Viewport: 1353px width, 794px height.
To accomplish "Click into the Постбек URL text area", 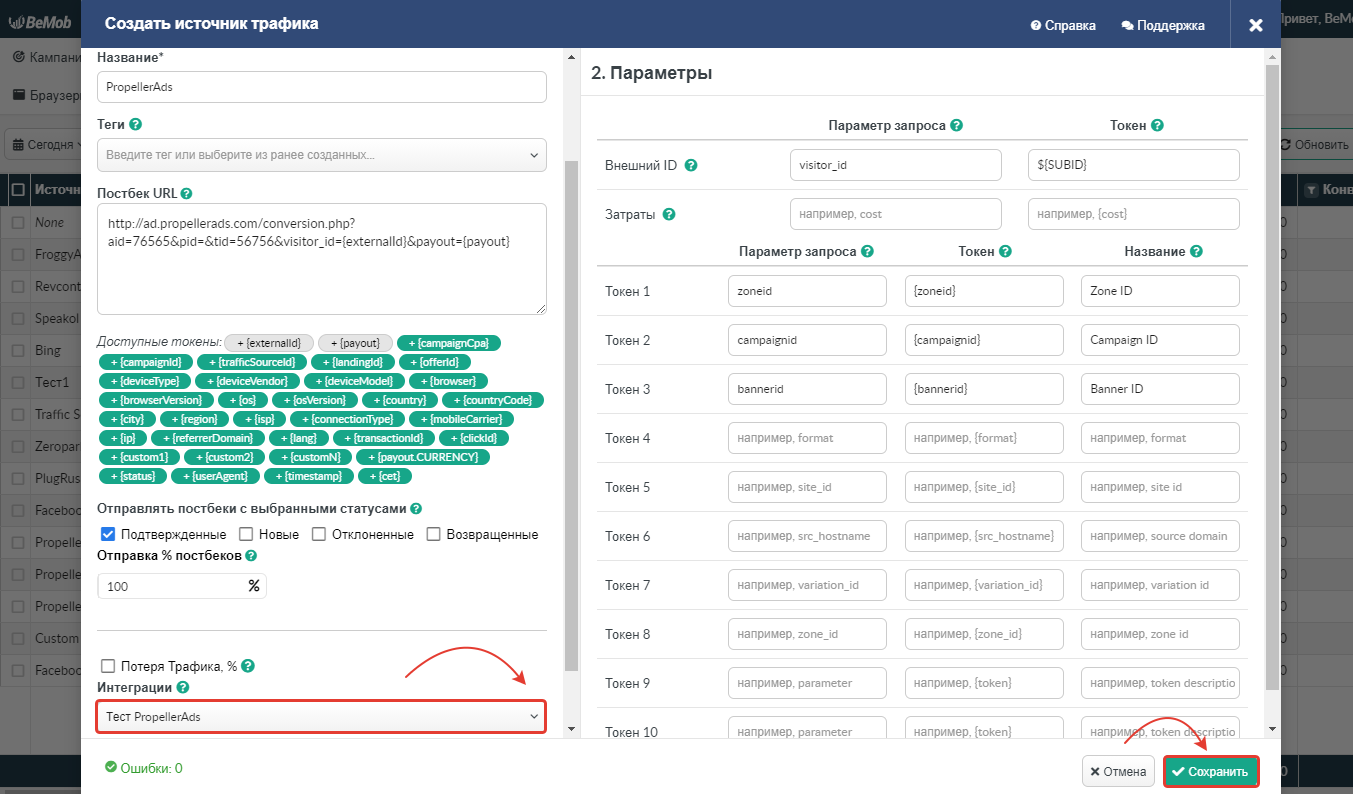I will (x=322, y=259).
